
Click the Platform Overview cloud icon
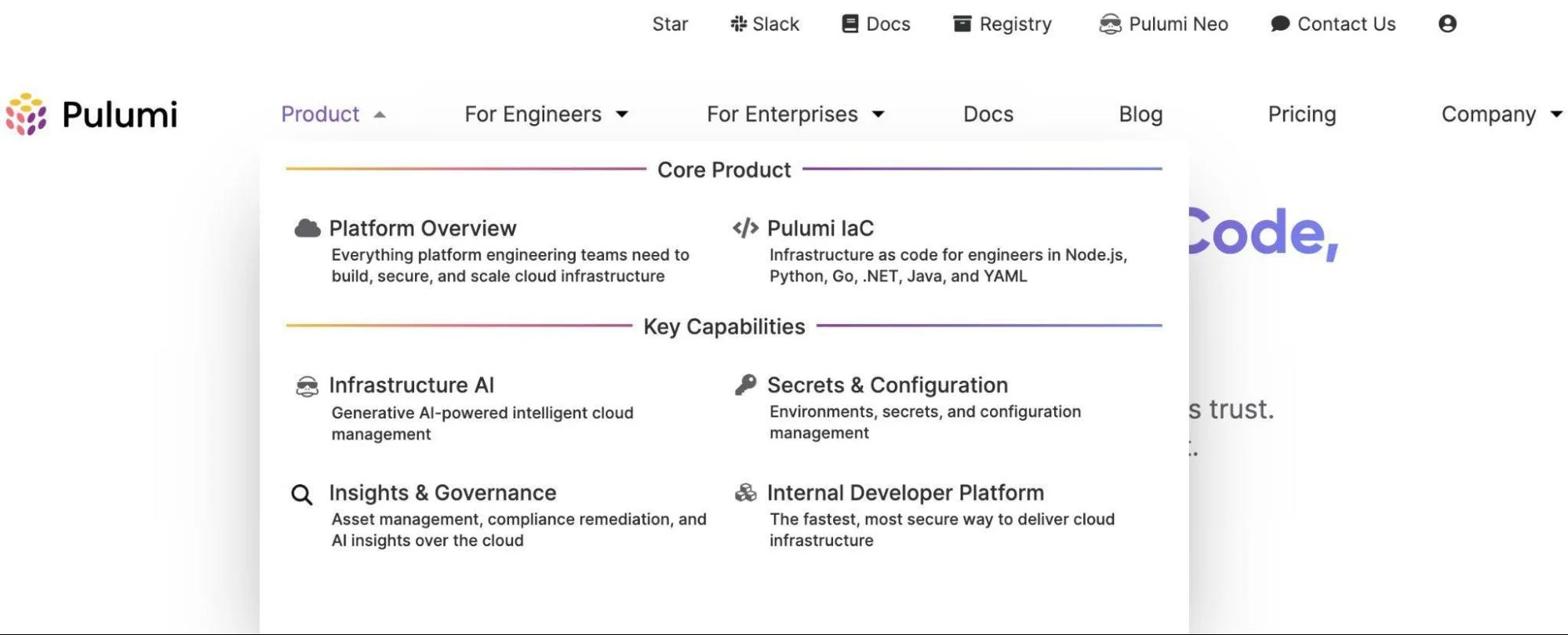coord(307,228)
